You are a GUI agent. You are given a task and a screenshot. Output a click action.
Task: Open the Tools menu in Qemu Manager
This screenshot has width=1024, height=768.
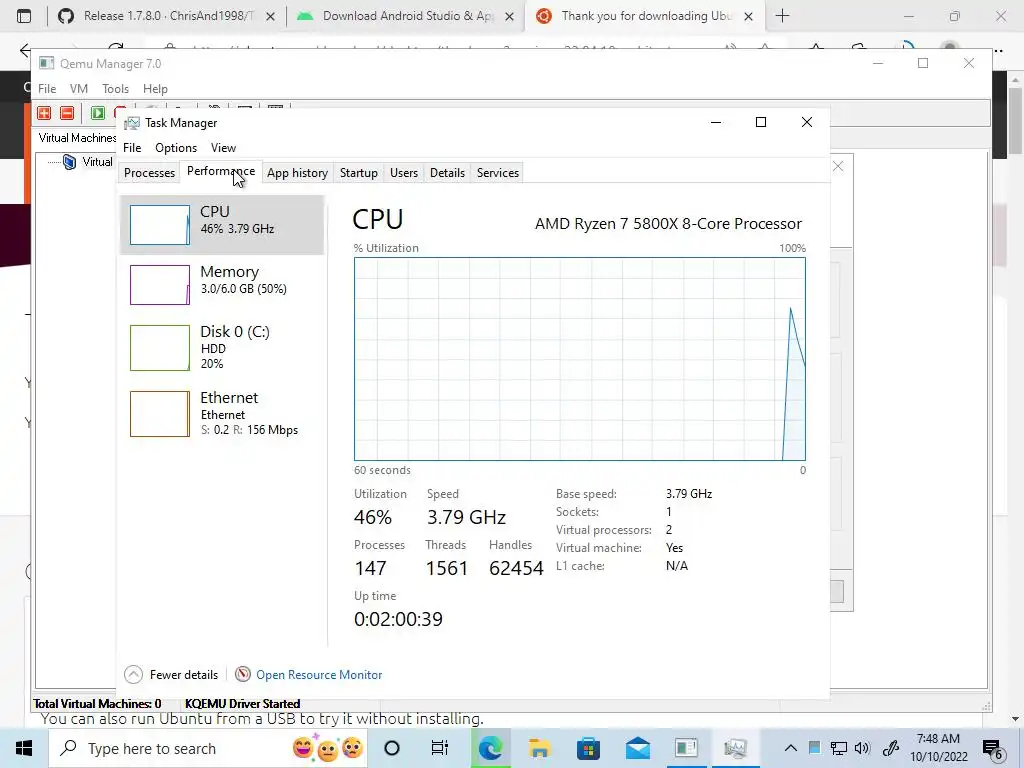[116, 89]
